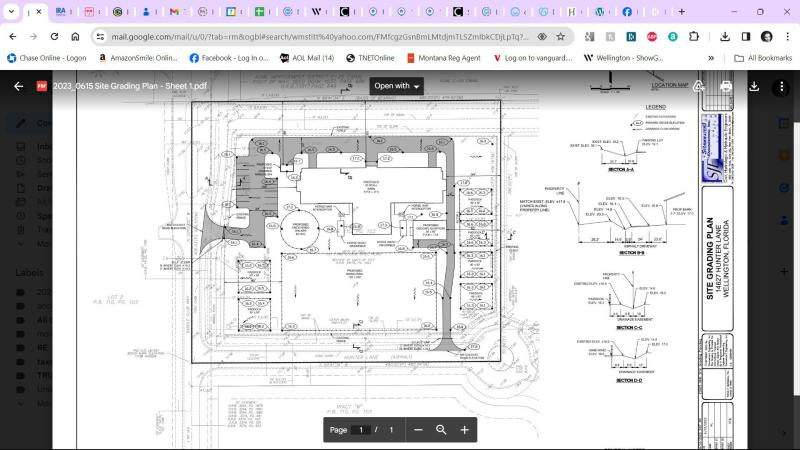Open the Montana Reg Agent bookmark
Screen dimensions: 800x450
443,58
